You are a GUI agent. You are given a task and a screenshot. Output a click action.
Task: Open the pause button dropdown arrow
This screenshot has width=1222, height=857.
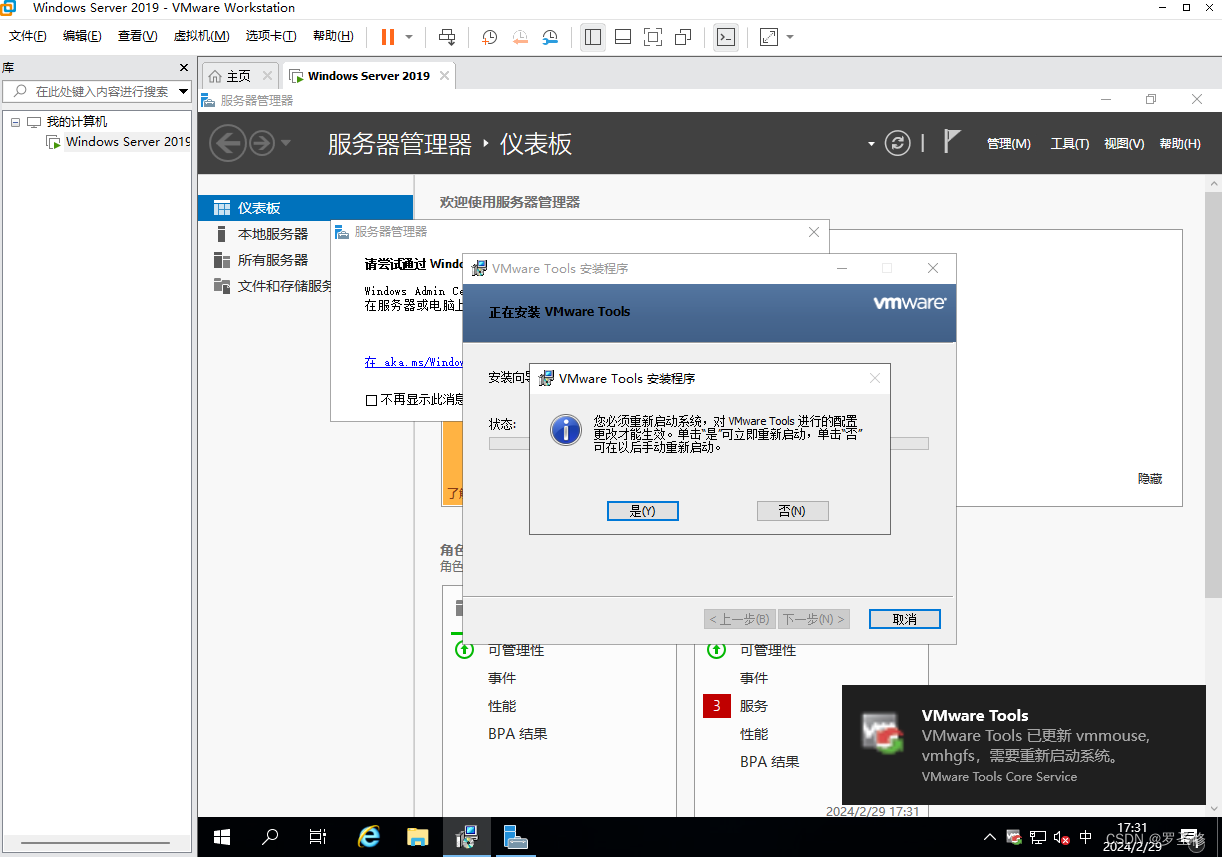pyautogui.click(x=409, y=37)
